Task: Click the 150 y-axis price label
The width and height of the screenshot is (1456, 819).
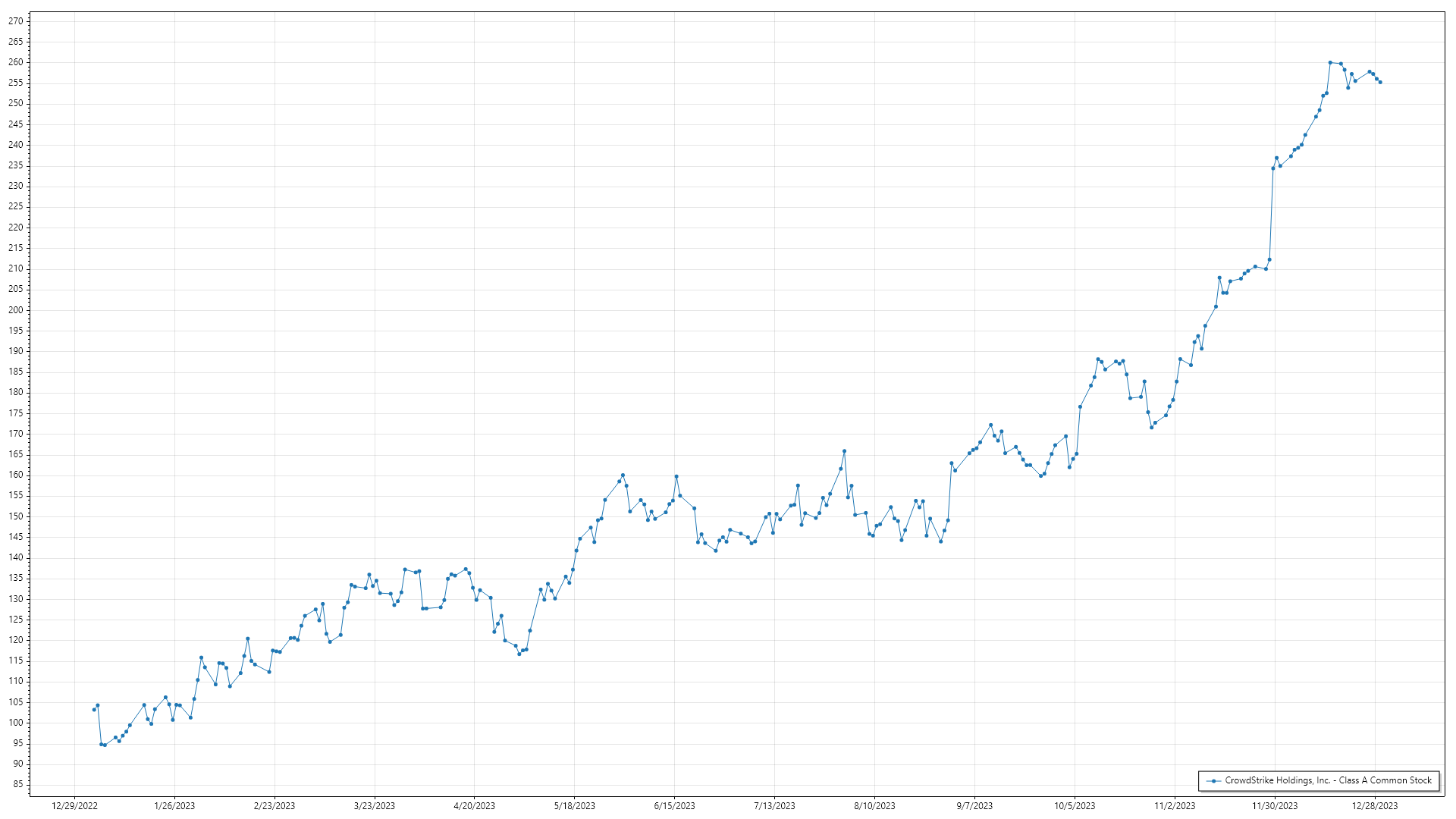Action: pyautogui.click(x=16, y=516)
